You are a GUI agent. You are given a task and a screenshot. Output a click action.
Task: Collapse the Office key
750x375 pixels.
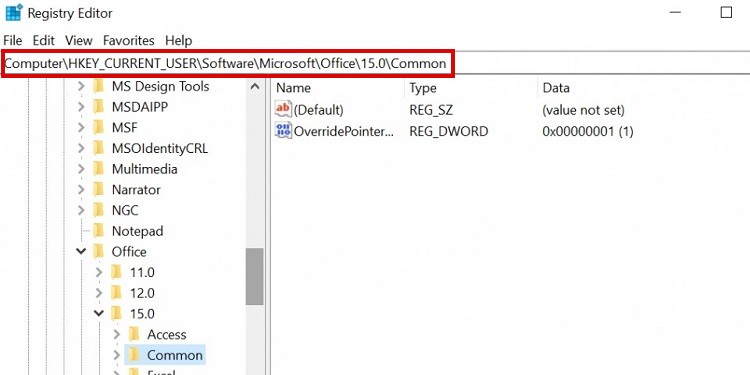(81, 252)
